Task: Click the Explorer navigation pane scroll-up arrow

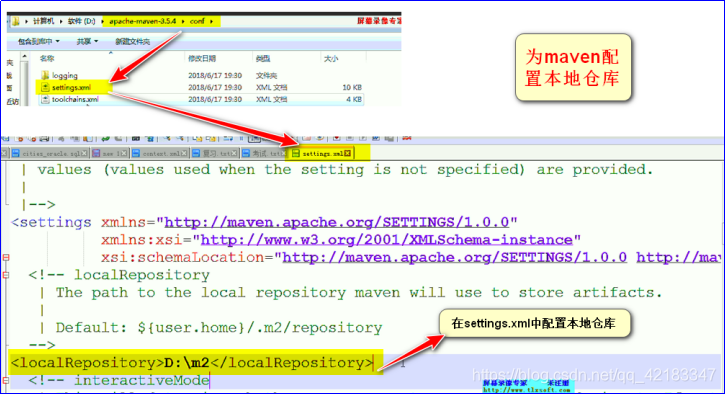Action: click(x=25, y=57)
